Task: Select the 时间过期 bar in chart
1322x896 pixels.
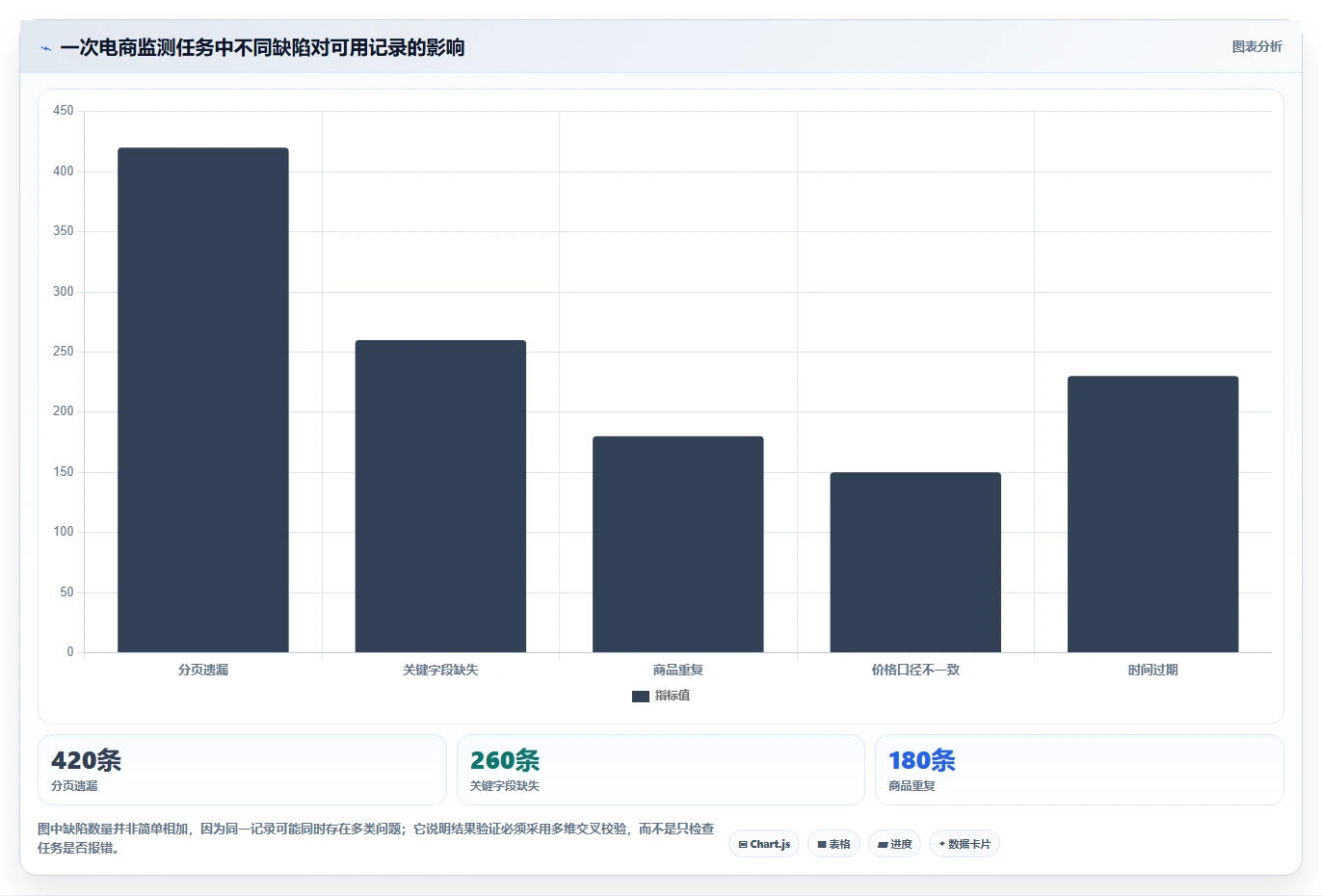Action: 1152,514
